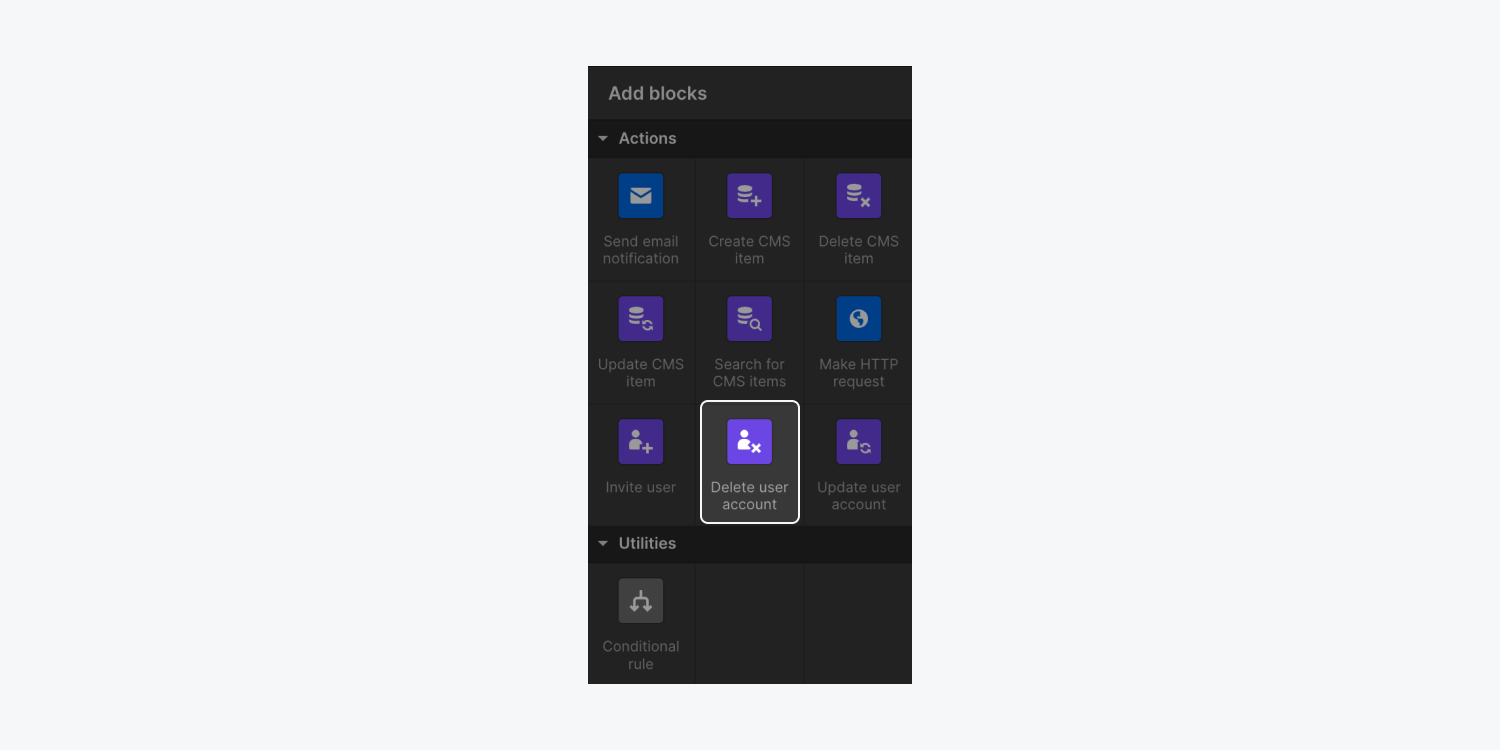Image resolution: width=1501 pixels, height=751 pixels.
Task: Add the Conditional rule utility icon
Action: pos(641,601)
